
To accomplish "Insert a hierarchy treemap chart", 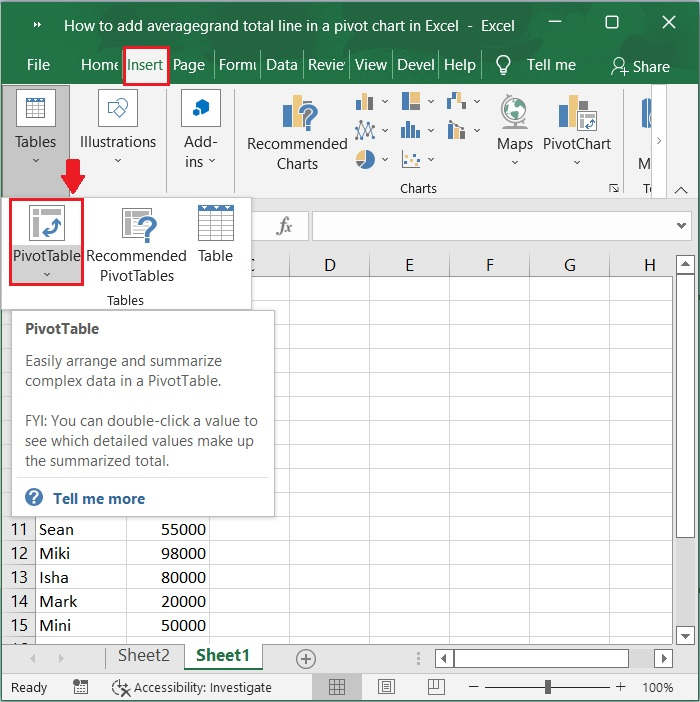I will coord(418,101).
